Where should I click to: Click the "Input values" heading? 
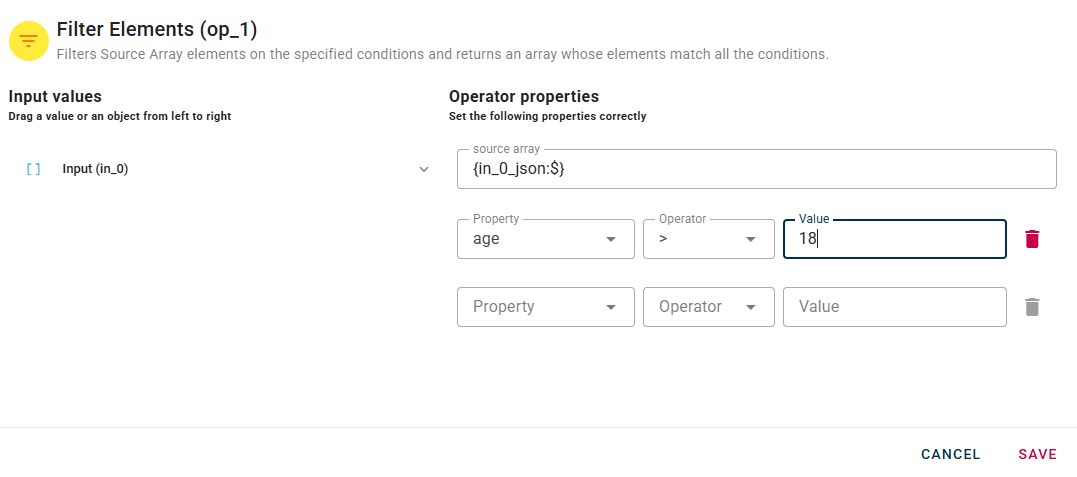55,97
